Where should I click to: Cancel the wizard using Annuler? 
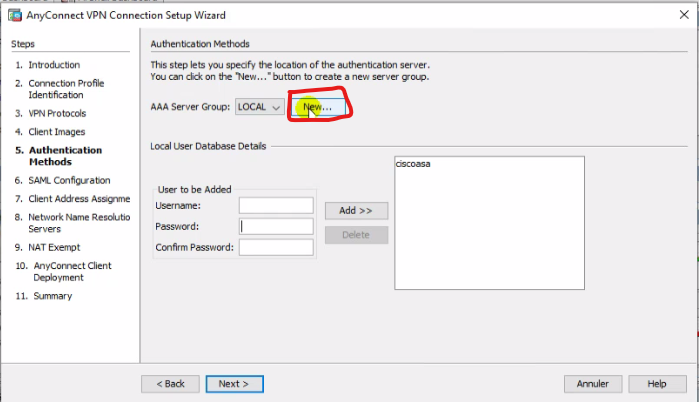coord(593,384)
